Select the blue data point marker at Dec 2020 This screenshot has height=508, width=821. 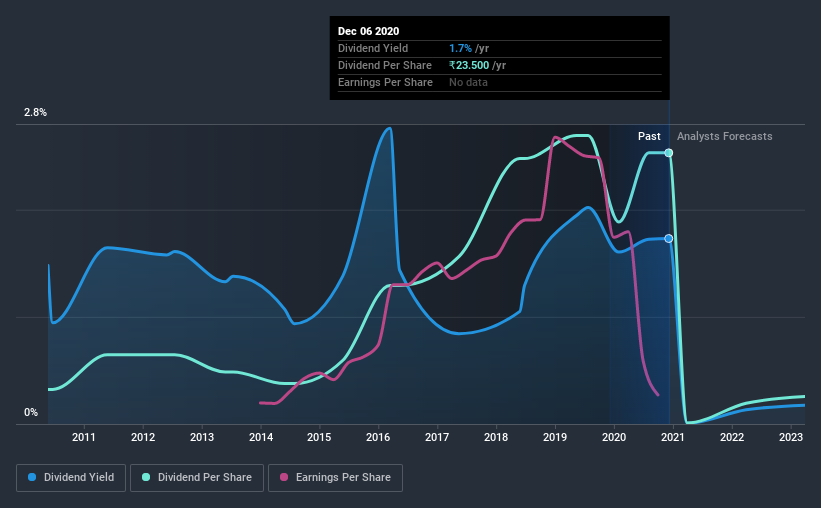[669, 238]
